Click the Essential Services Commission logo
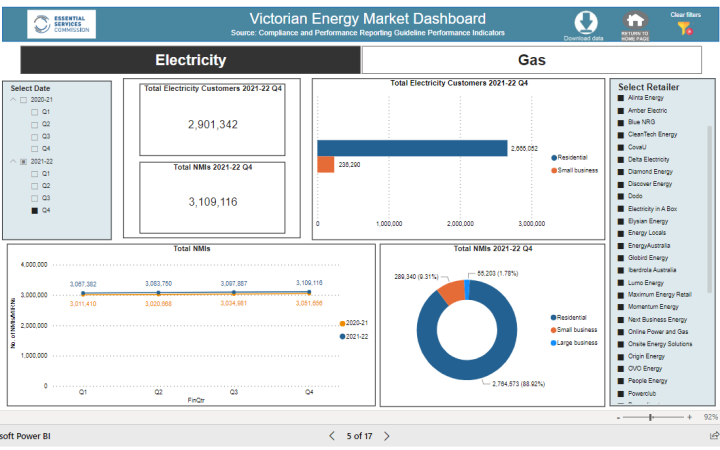Image resolution: width=720 pixels, height=450 pixels. click(x=62, y=24)
